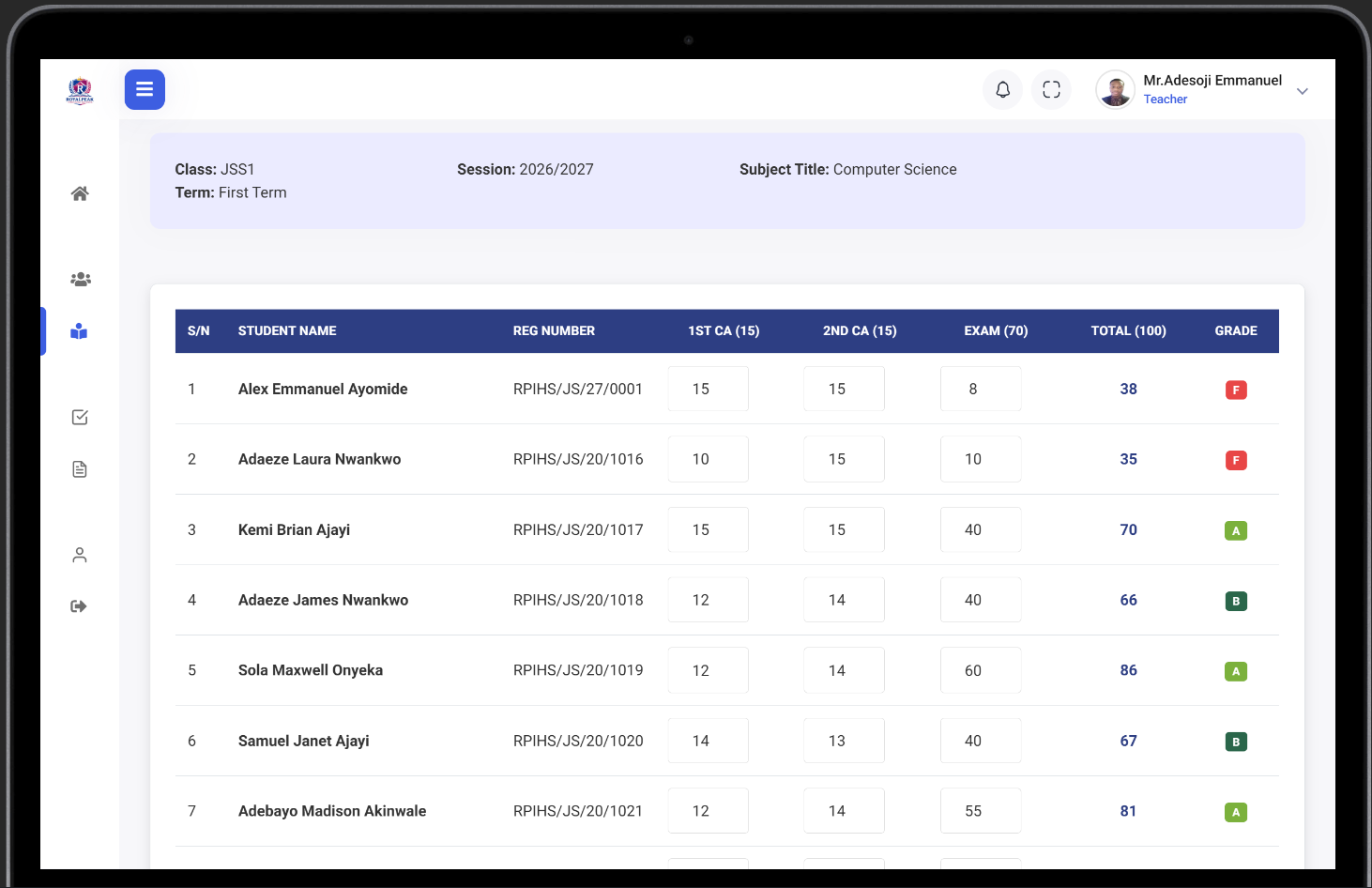Expand the Mr.Adesoji Emmanuel account dropdown
Viewport: 1372px width, 888px height.
[x=1302, y=91]
